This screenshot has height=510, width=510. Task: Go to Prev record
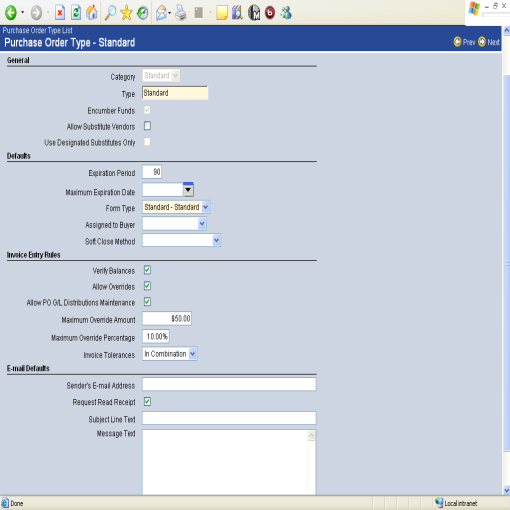[464, 42]
